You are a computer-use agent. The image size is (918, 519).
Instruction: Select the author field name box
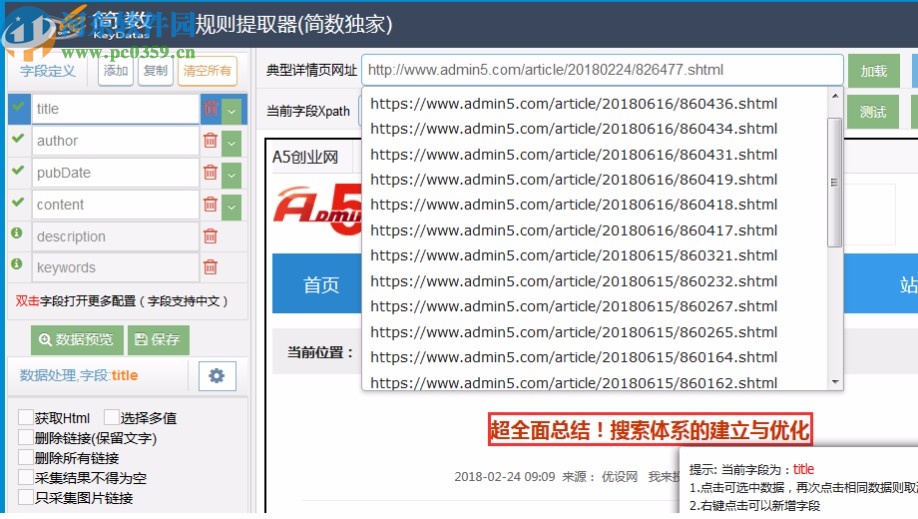tap(116, 141)
